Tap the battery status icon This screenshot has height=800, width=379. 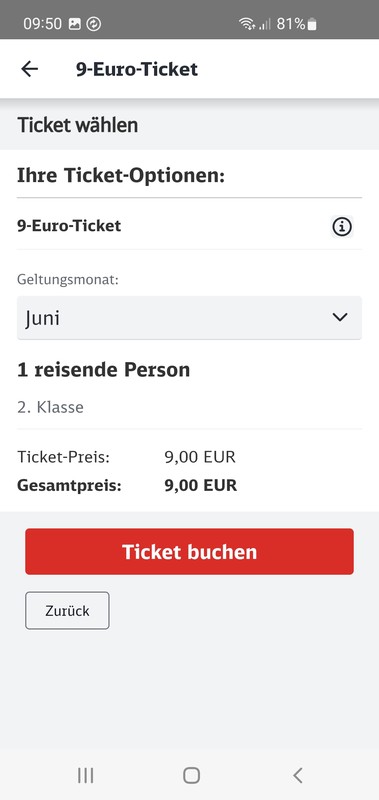coord(312,24)
